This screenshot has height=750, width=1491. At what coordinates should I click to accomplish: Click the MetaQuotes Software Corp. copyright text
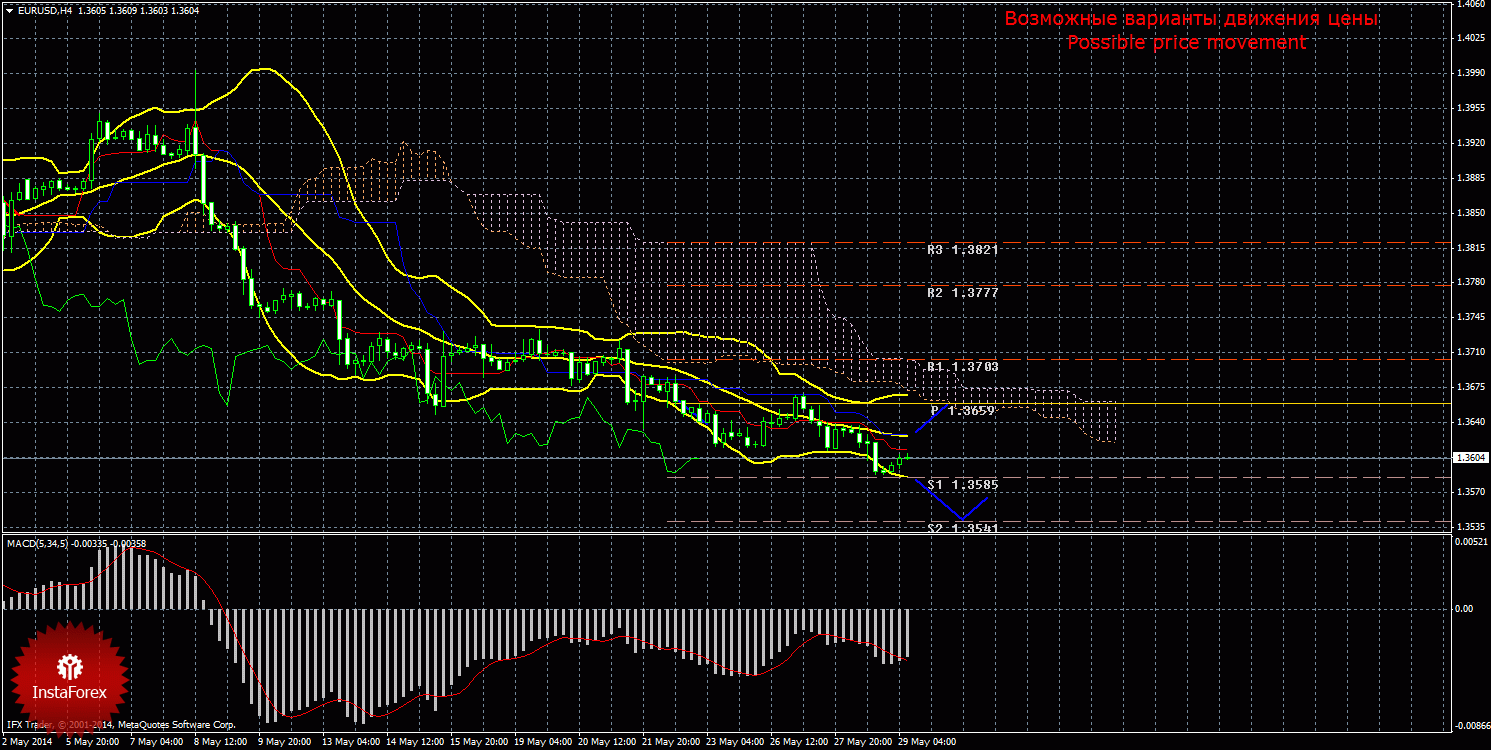(x=176, y=724)
